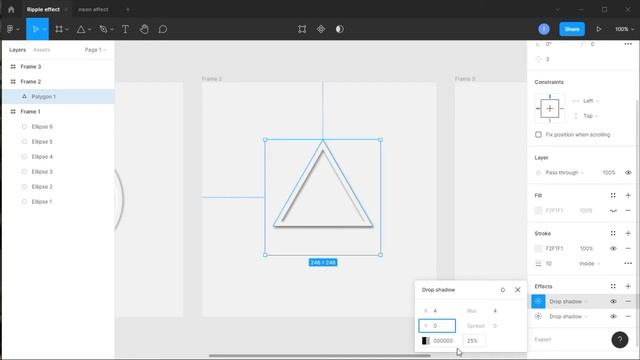Click the mask half-circle icon
Viewport: 640px width, 360px height.
pos(340,29)
